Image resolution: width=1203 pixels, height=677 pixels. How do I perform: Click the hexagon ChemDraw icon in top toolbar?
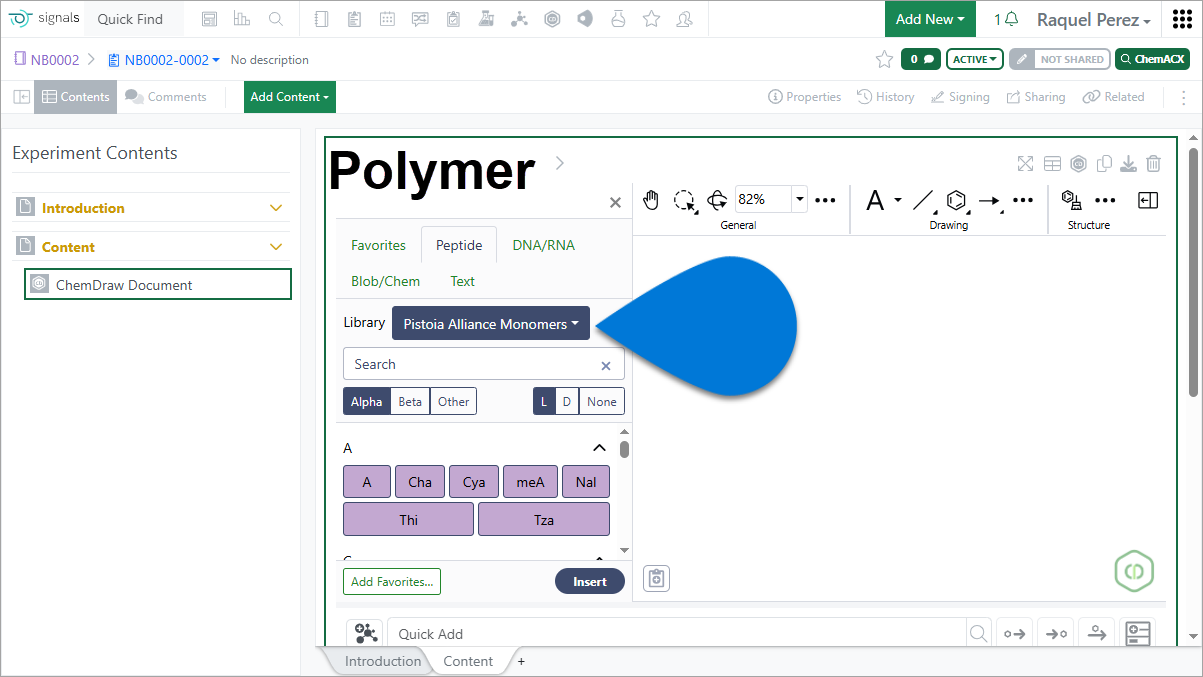(x=552, y=19)
